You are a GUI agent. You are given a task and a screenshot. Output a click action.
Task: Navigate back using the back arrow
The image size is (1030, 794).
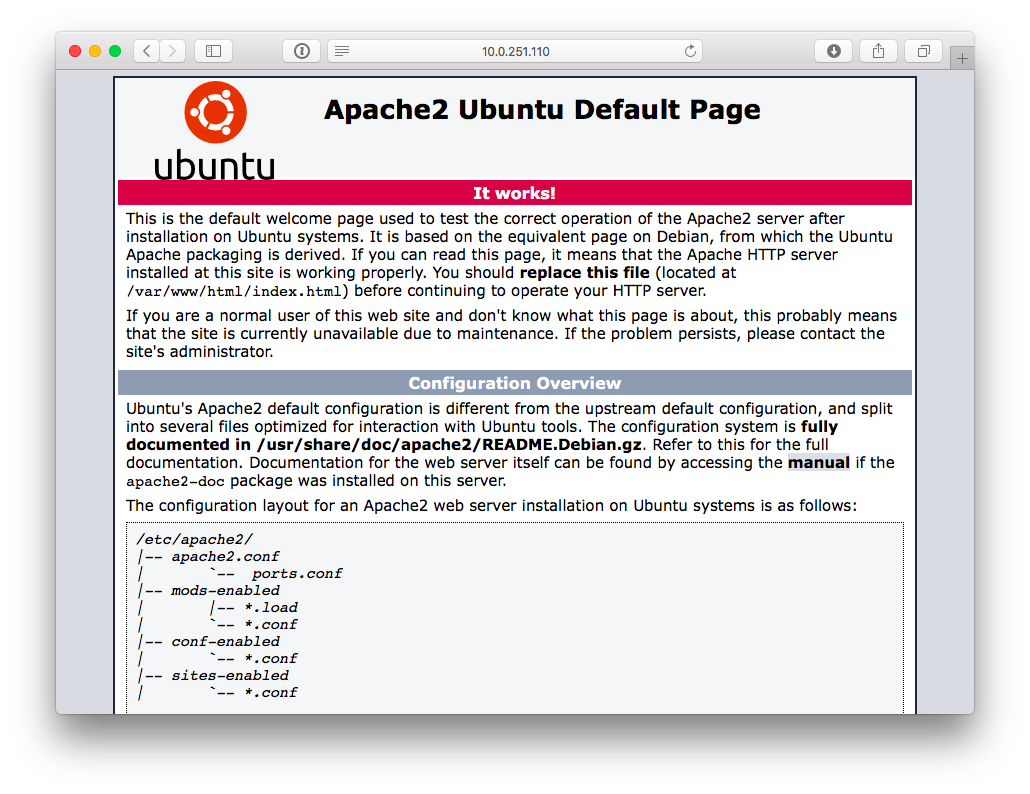pyautogui.click(x=146, y=50)
